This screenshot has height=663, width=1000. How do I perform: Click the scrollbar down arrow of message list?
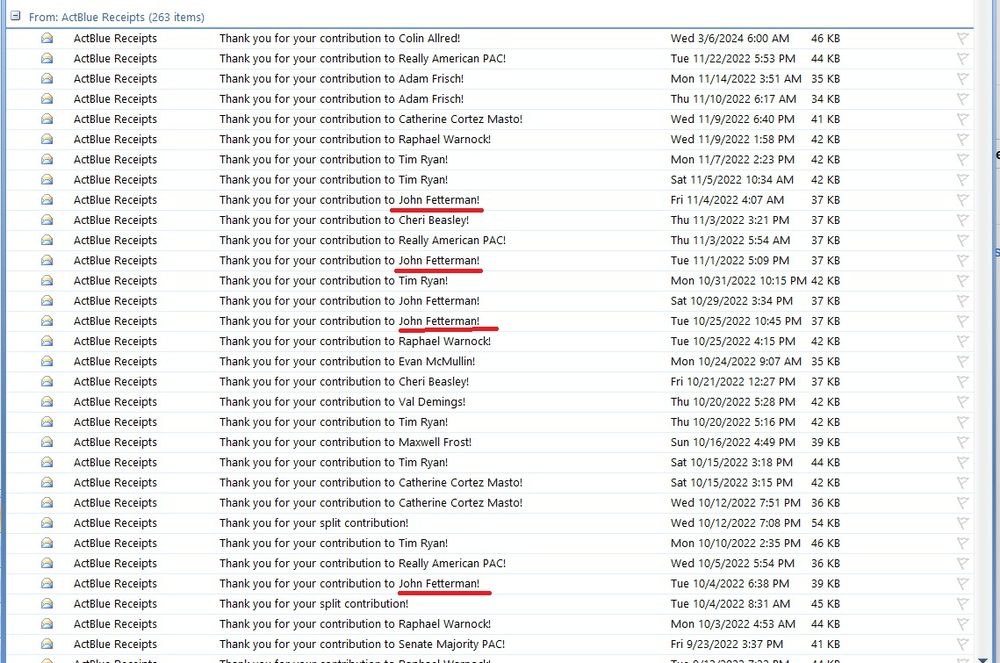[983, 659]
